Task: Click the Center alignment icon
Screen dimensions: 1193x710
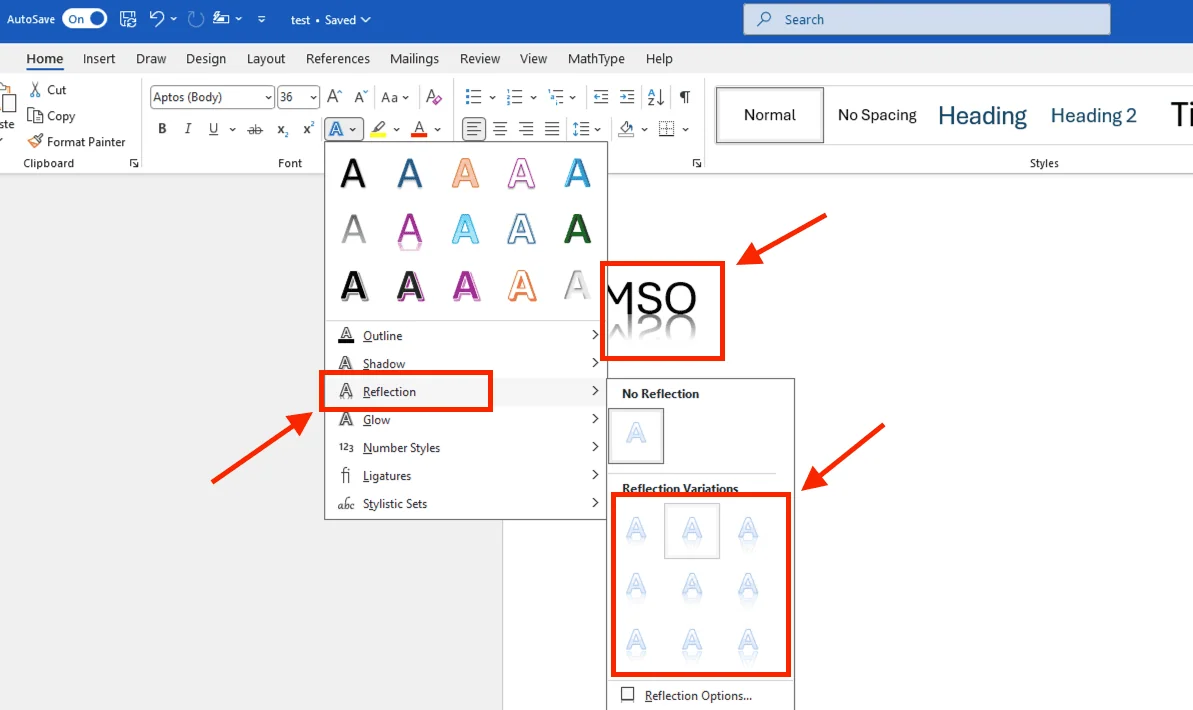Action: (500, 129)
